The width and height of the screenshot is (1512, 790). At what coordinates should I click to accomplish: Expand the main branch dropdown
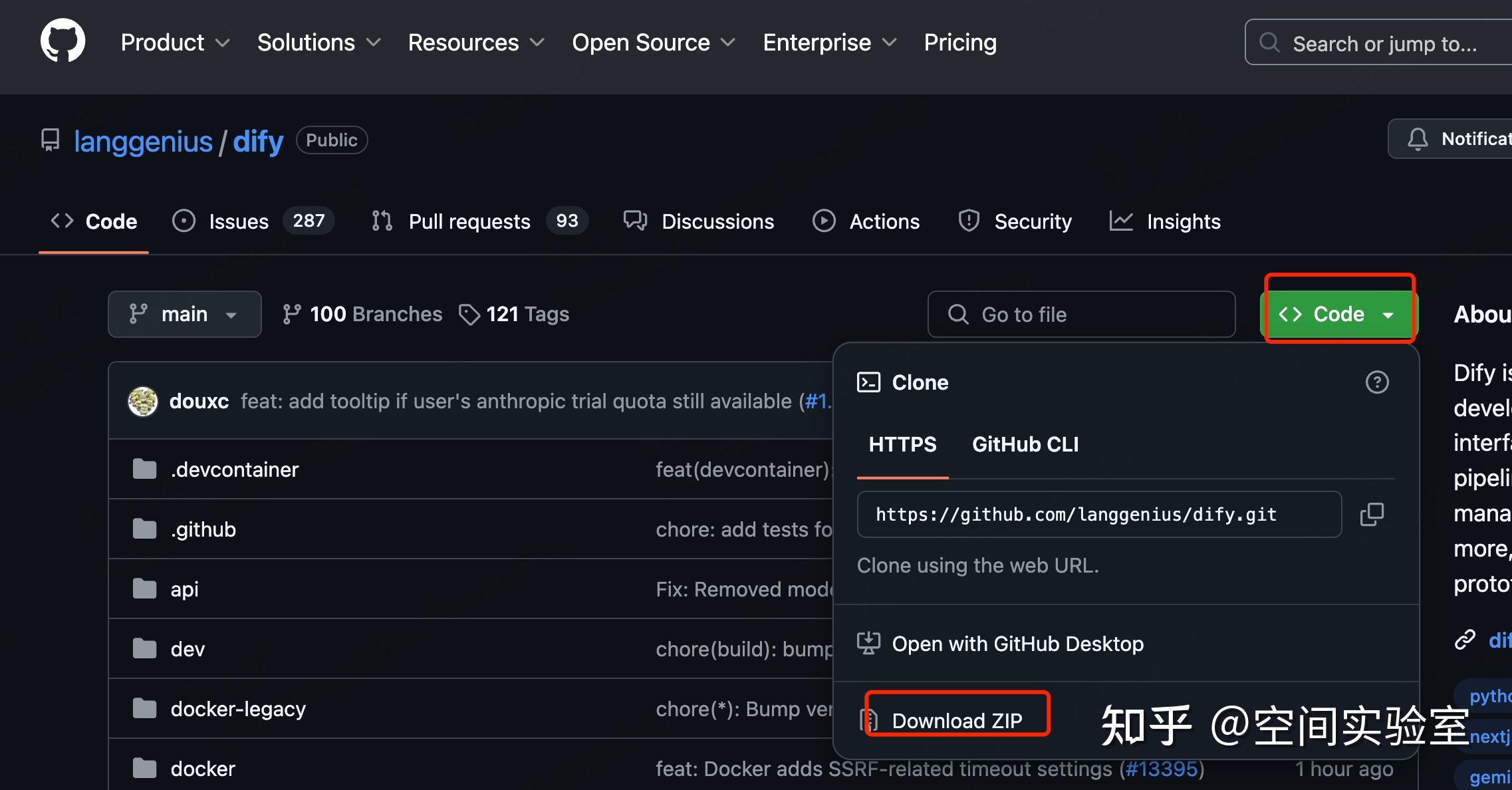pos(184,314)
